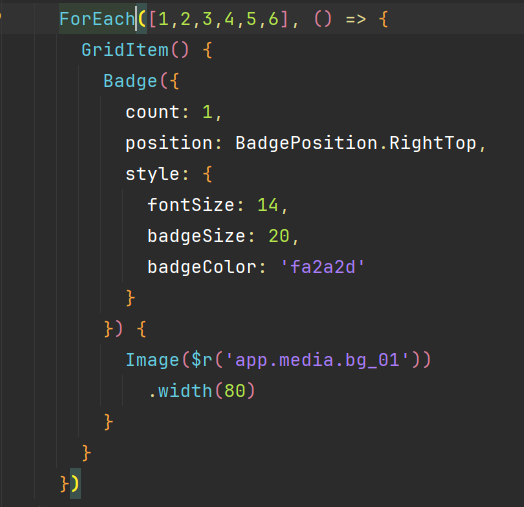
Task: Click the count property value 1
Action: pyautogui.click(x=207, y=112)
